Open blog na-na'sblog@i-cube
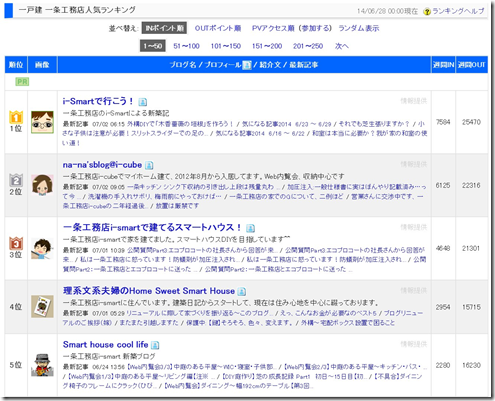 pyautogui.click(x=102, y=165)
